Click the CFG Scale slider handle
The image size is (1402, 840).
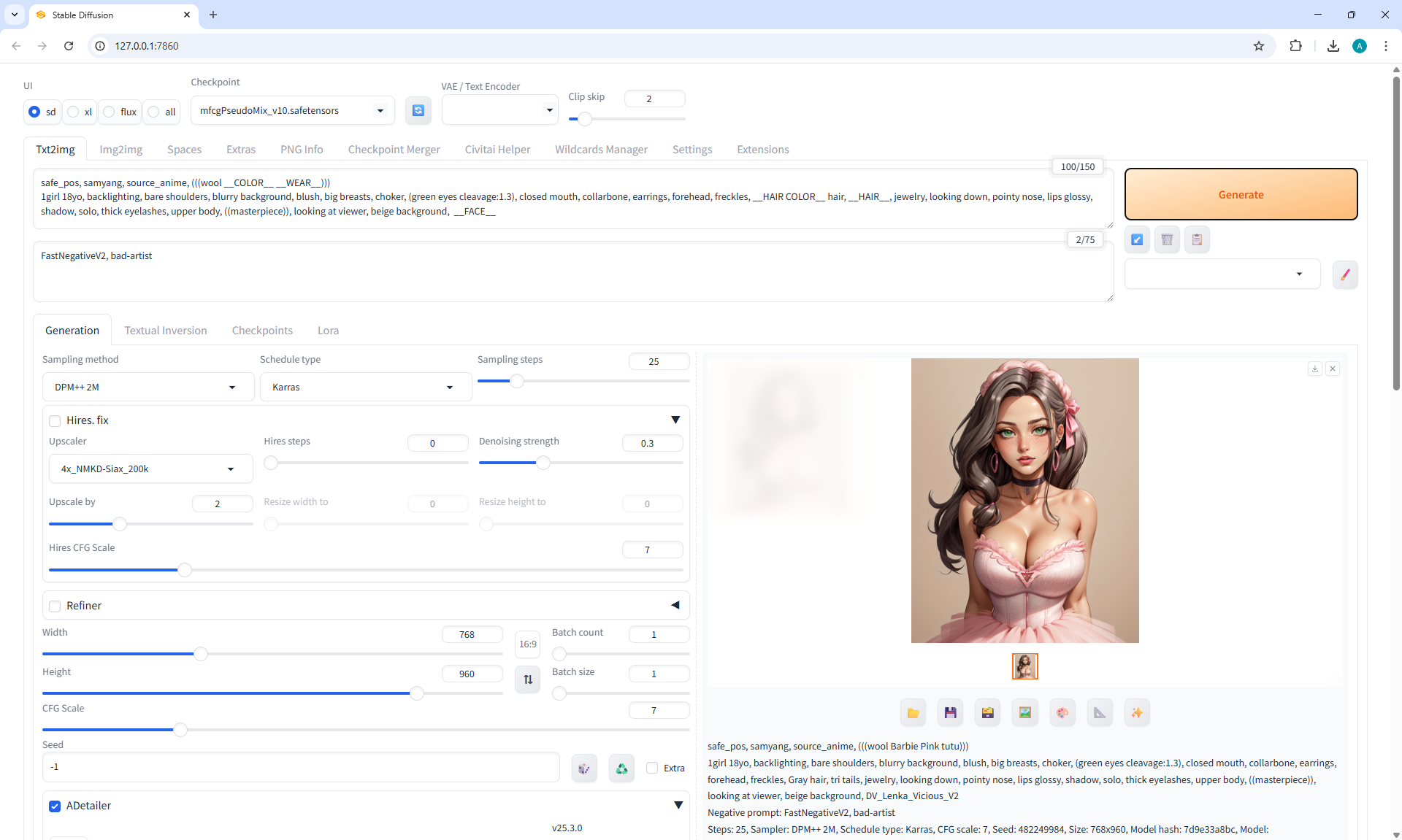pos(180,730)
